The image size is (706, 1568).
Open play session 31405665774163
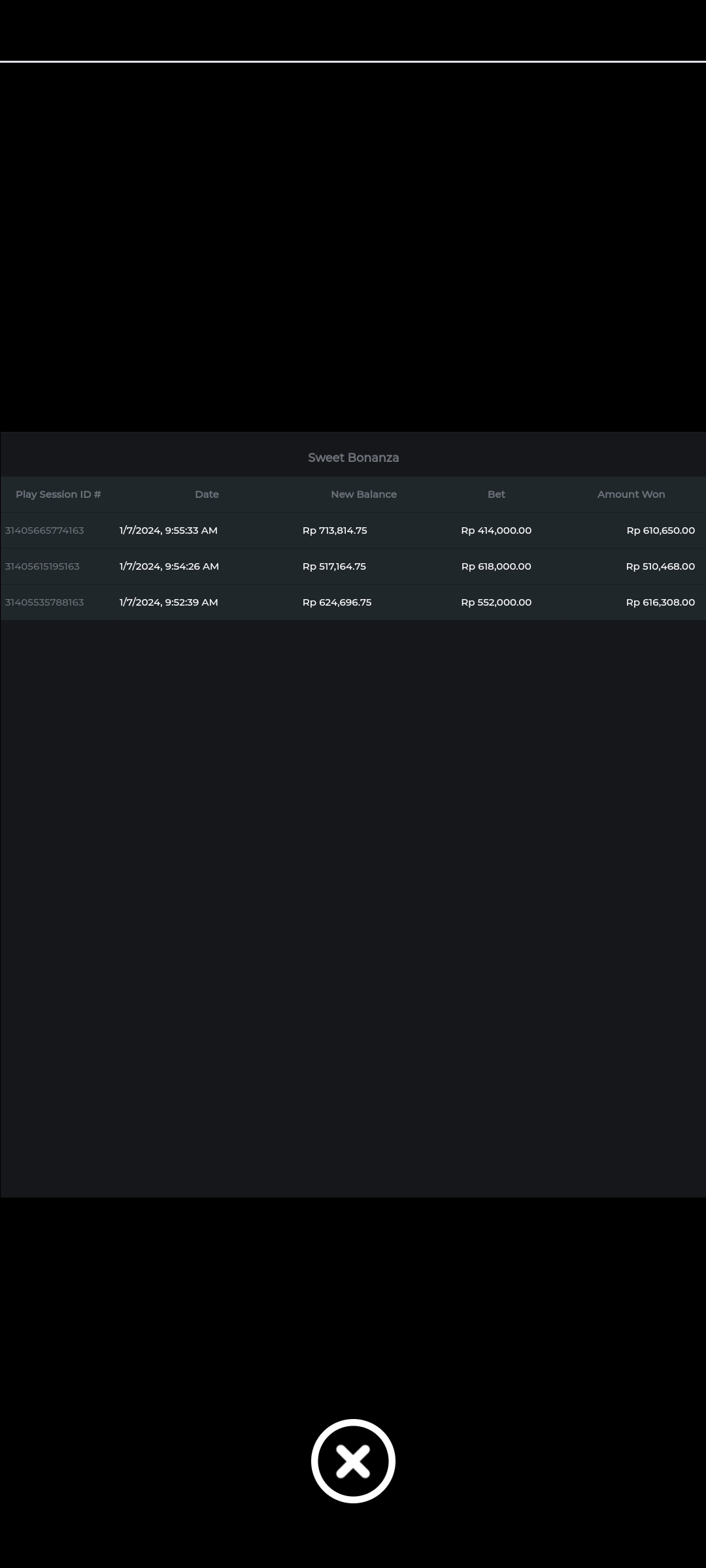click(44, 531)
